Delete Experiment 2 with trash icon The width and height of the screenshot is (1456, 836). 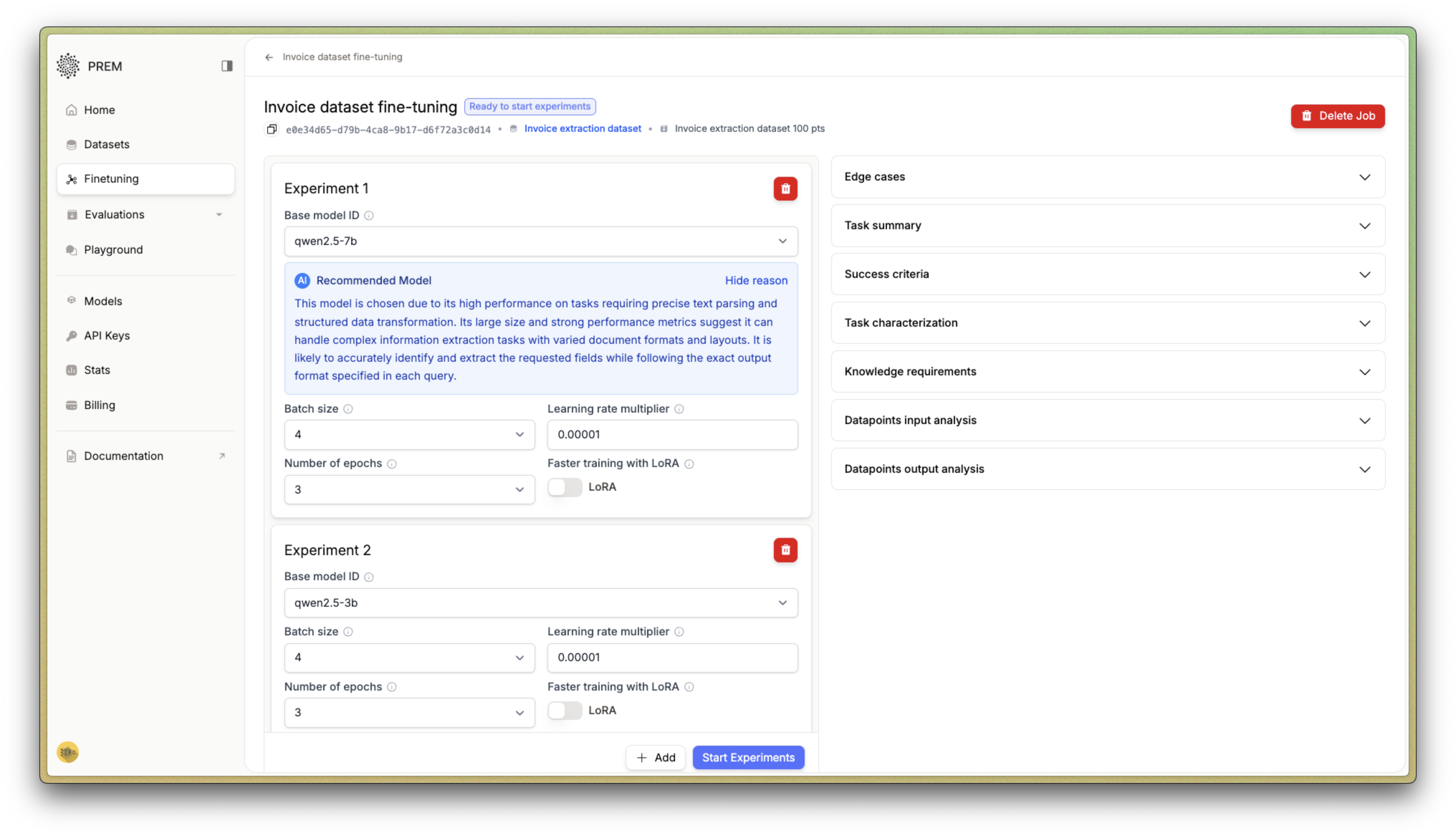pyautogui.click(x=785, y=550)
